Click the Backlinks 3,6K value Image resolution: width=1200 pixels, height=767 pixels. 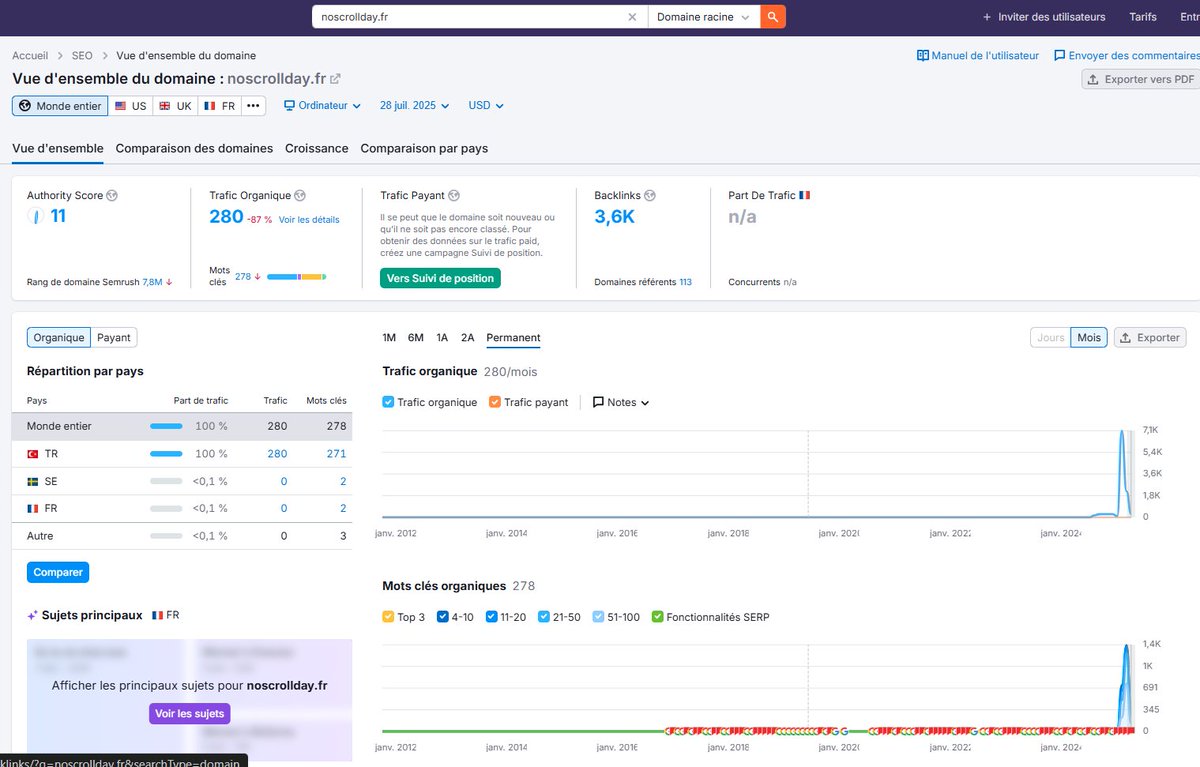(614, 216)
